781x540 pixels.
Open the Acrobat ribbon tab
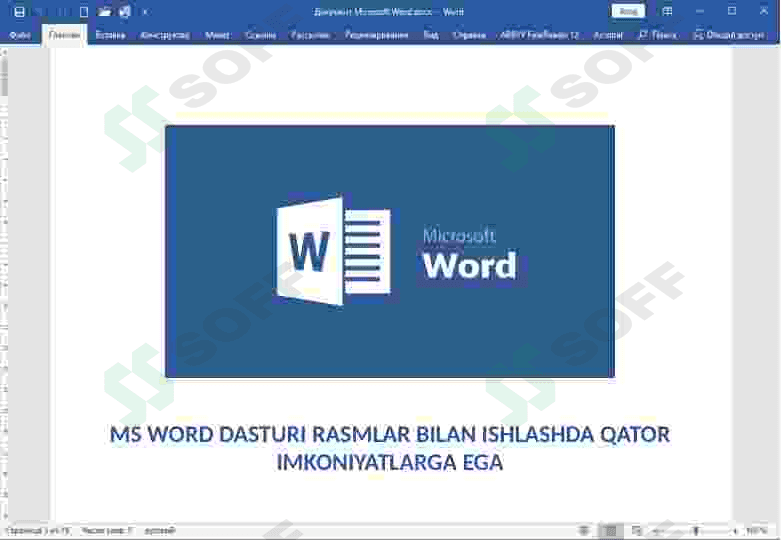click(x=608, y=35)
